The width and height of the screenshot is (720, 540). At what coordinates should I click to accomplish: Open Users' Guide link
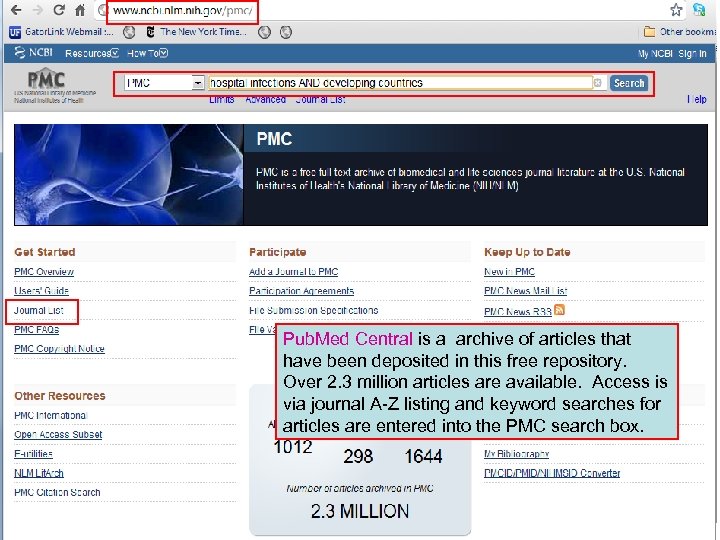41,291
